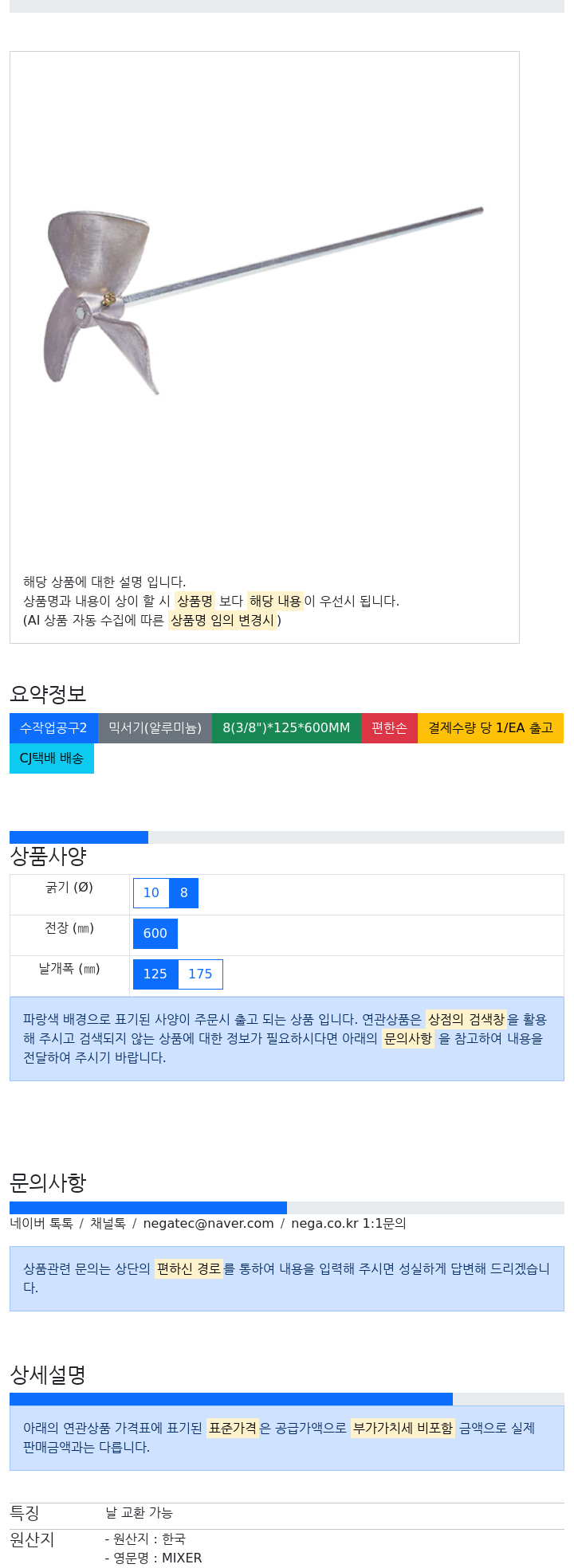
Task: Click the 결제수량 당 1/EA 출고 badge
Action: (490, 728)
